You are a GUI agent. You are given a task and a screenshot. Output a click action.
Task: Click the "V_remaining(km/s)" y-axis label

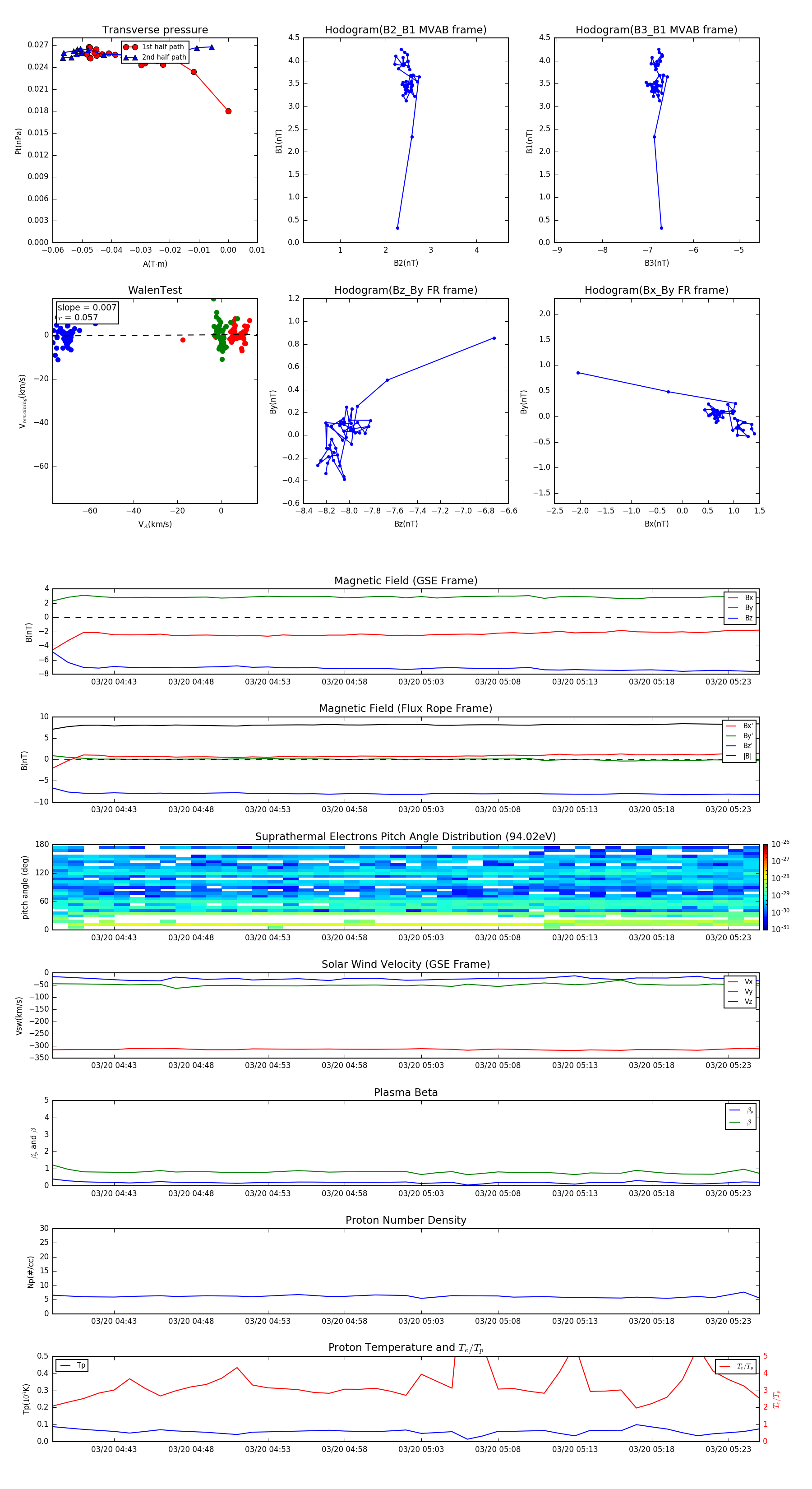click(x=23, y=401)
